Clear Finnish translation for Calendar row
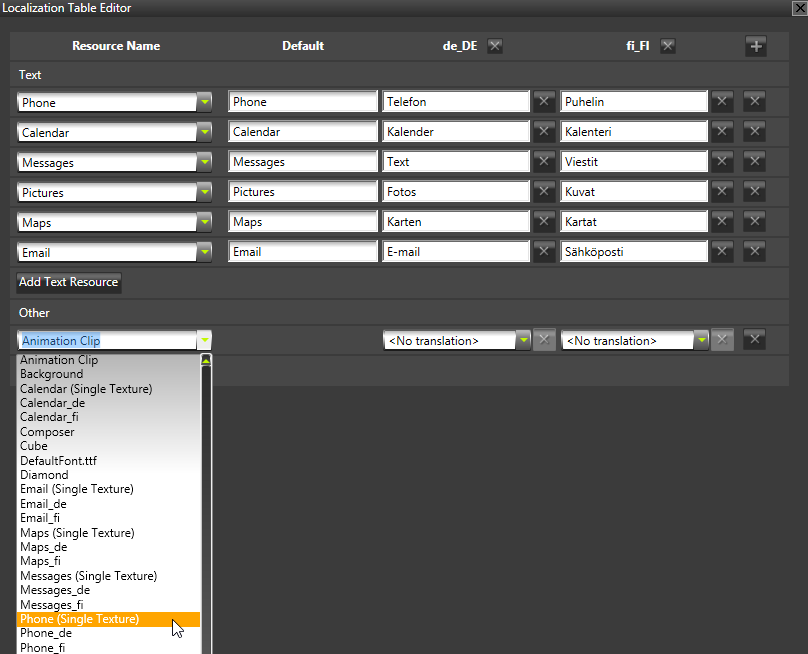 tap(723, 132)
